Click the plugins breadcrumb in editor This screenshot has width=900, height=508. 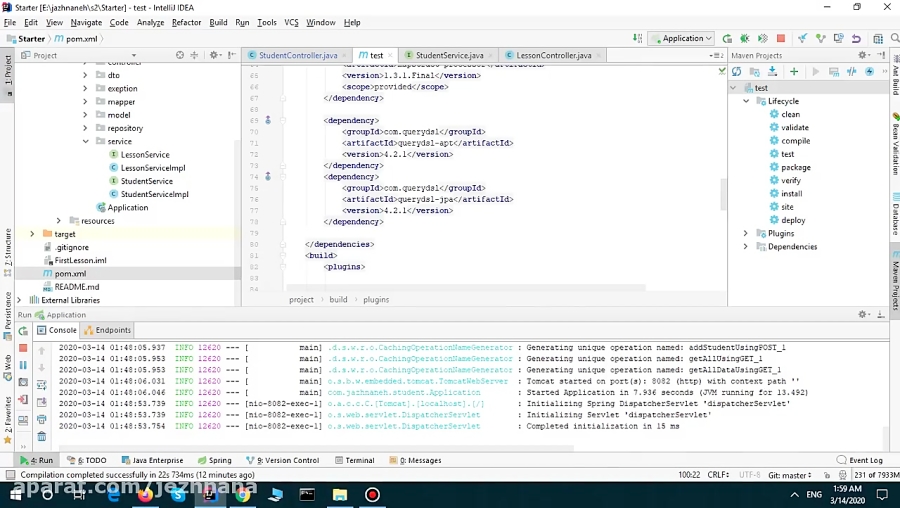(376, 300)
